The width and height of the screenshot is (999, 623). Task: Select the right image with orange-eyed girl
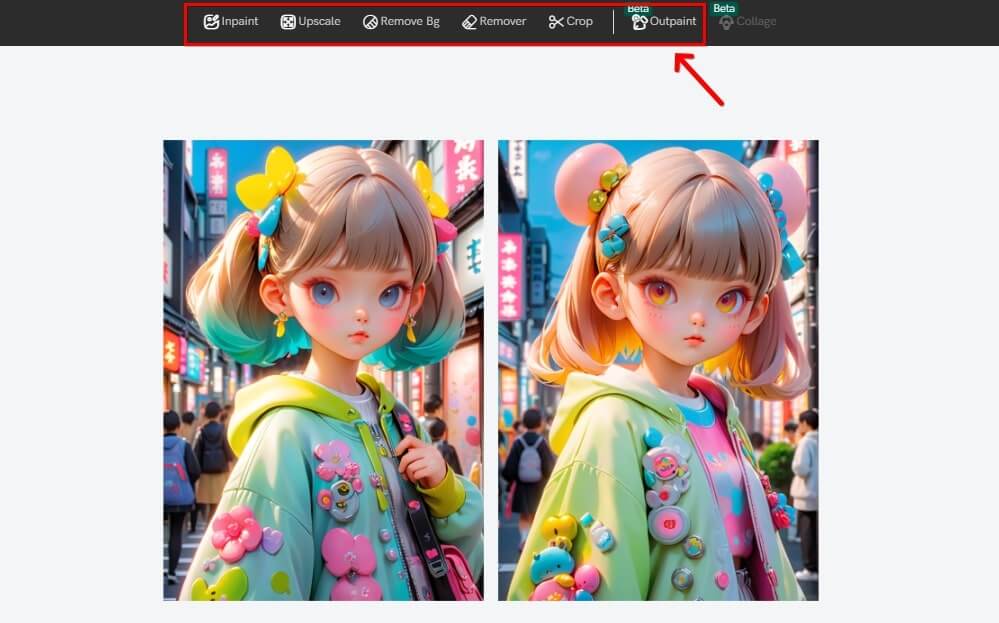click(658, 370)
